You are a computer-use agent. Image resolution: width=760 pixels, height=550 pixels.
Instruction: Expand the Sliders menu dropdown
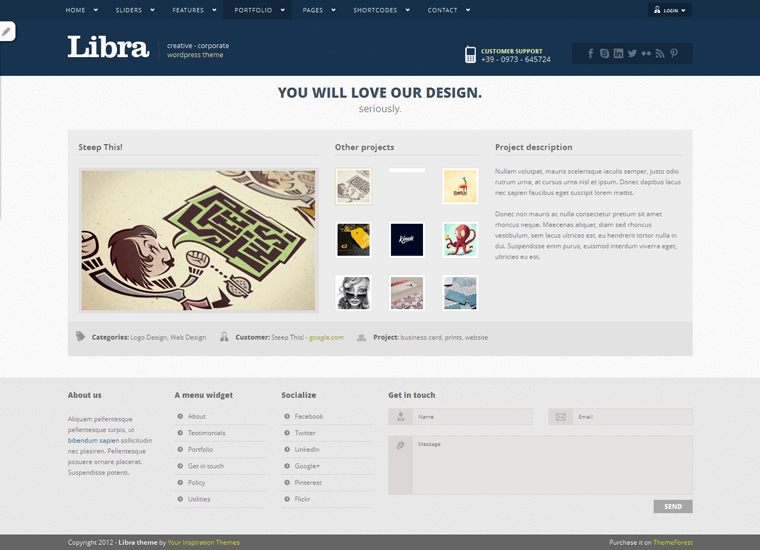(134, 10)
